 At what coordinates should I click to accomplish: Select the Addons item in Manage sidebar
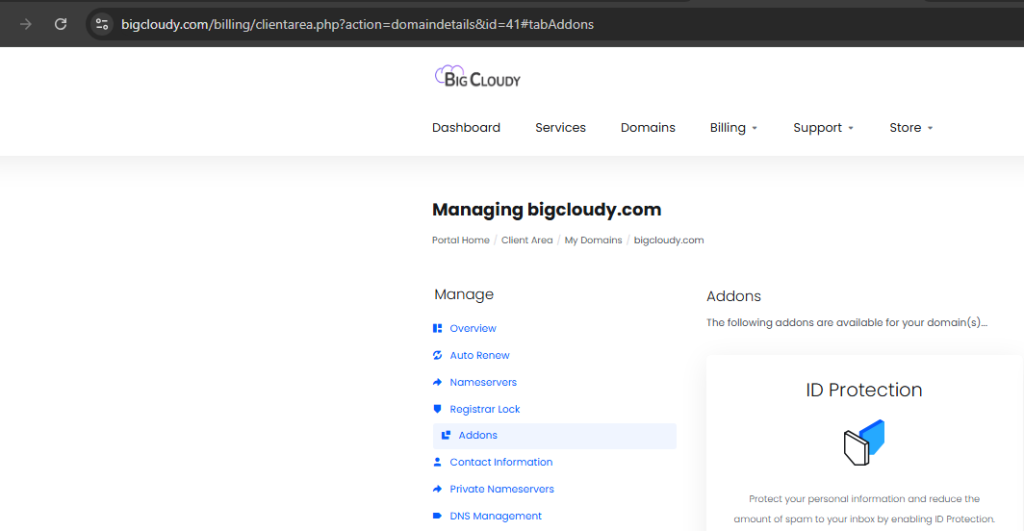click(477, 436)
